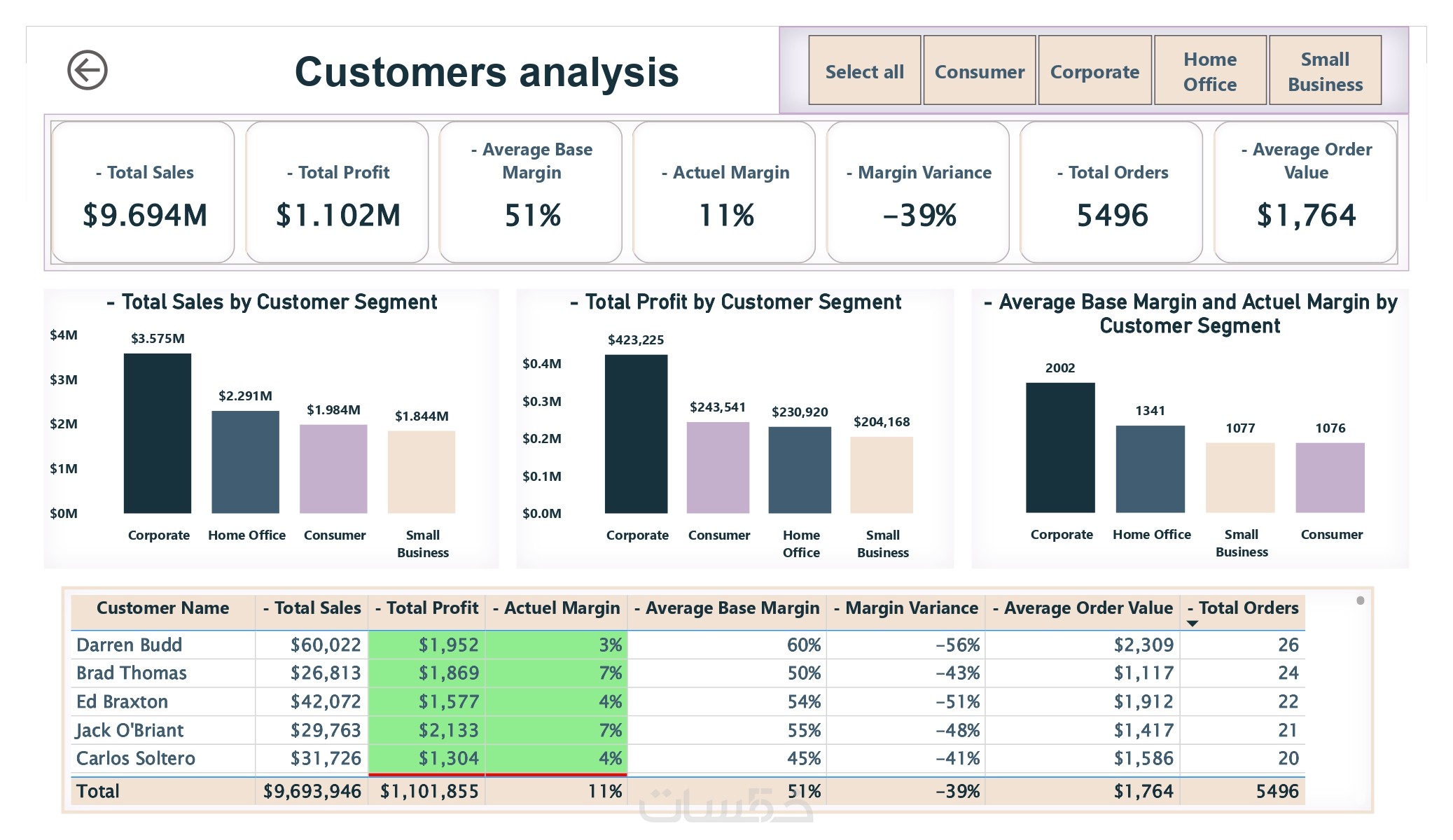This screenshot has width=1453, height=840.
Task: Select the Total Sales KPI card
Action: click(144, 192)
